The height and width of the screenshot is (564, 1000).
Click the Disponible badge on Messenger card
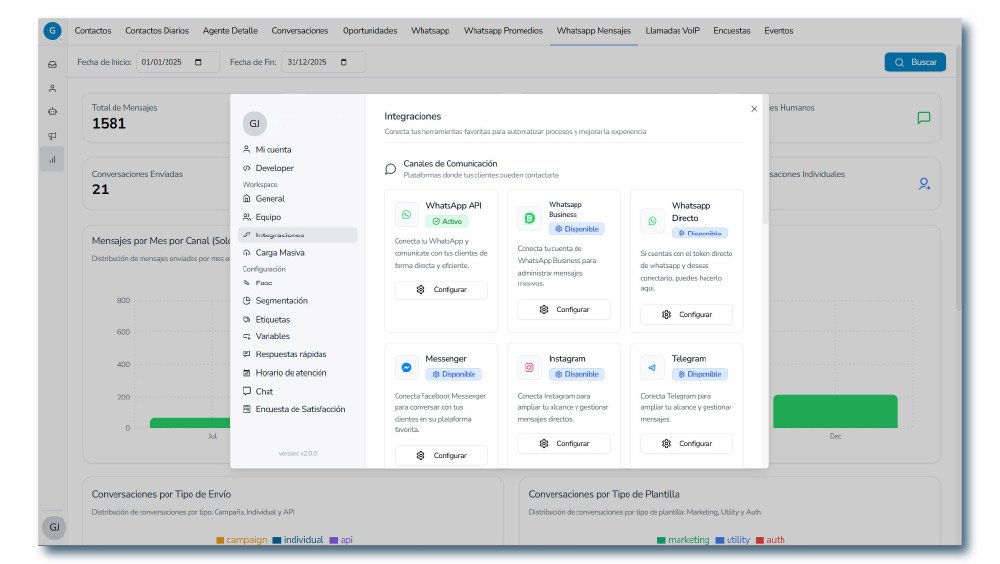click(453, 375)
